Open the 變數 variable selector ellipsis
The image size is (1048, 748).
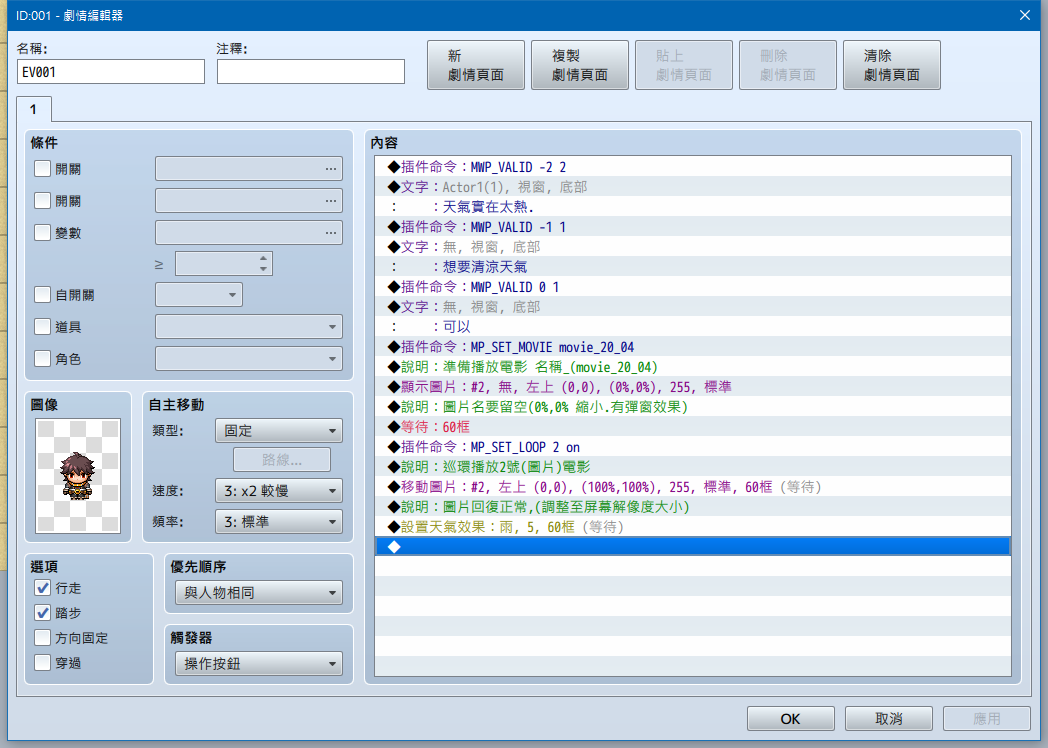(x=331, y=233)
